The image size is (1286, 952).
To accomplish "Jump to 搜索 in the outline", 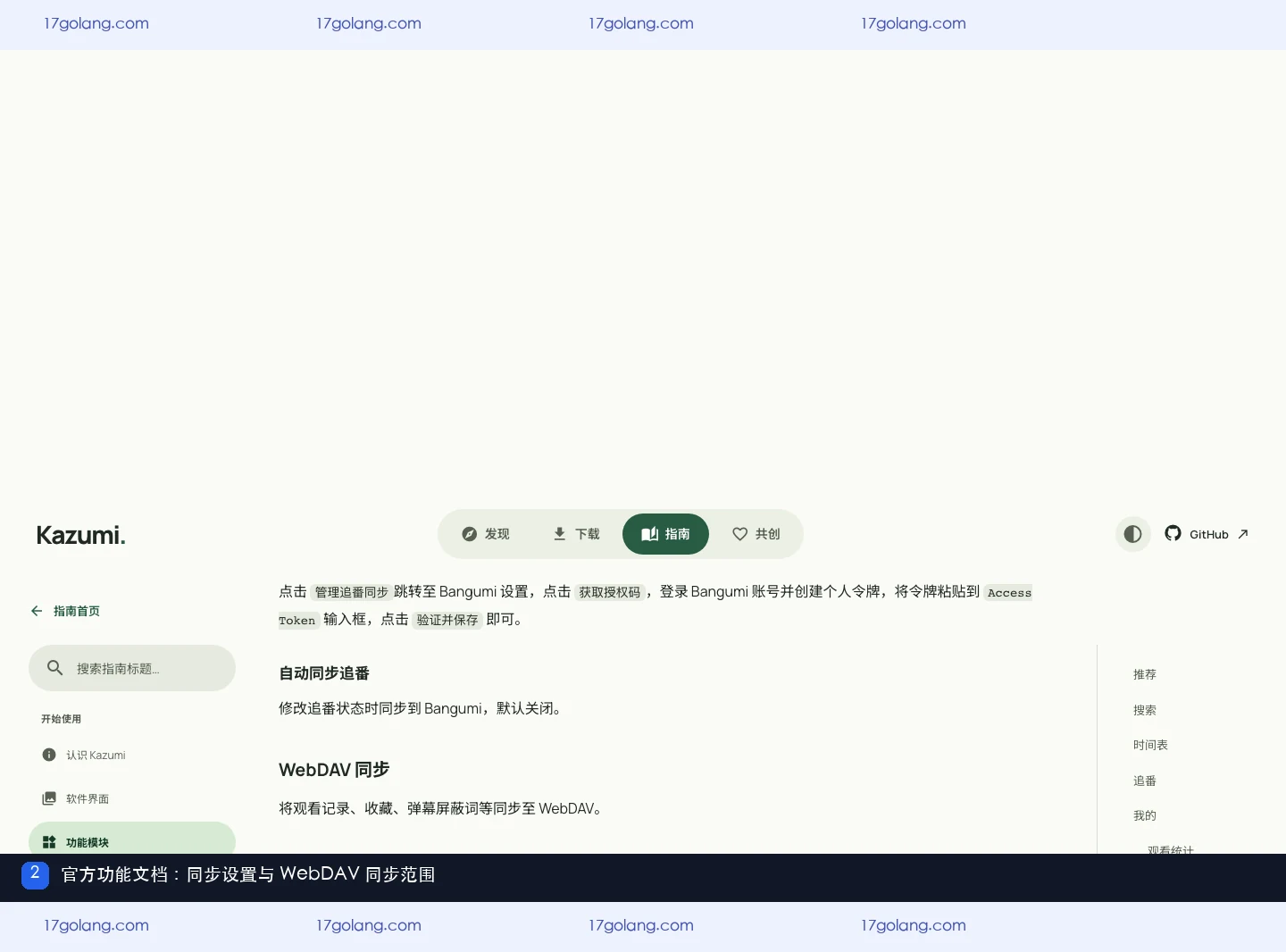I will (1145, 710).
